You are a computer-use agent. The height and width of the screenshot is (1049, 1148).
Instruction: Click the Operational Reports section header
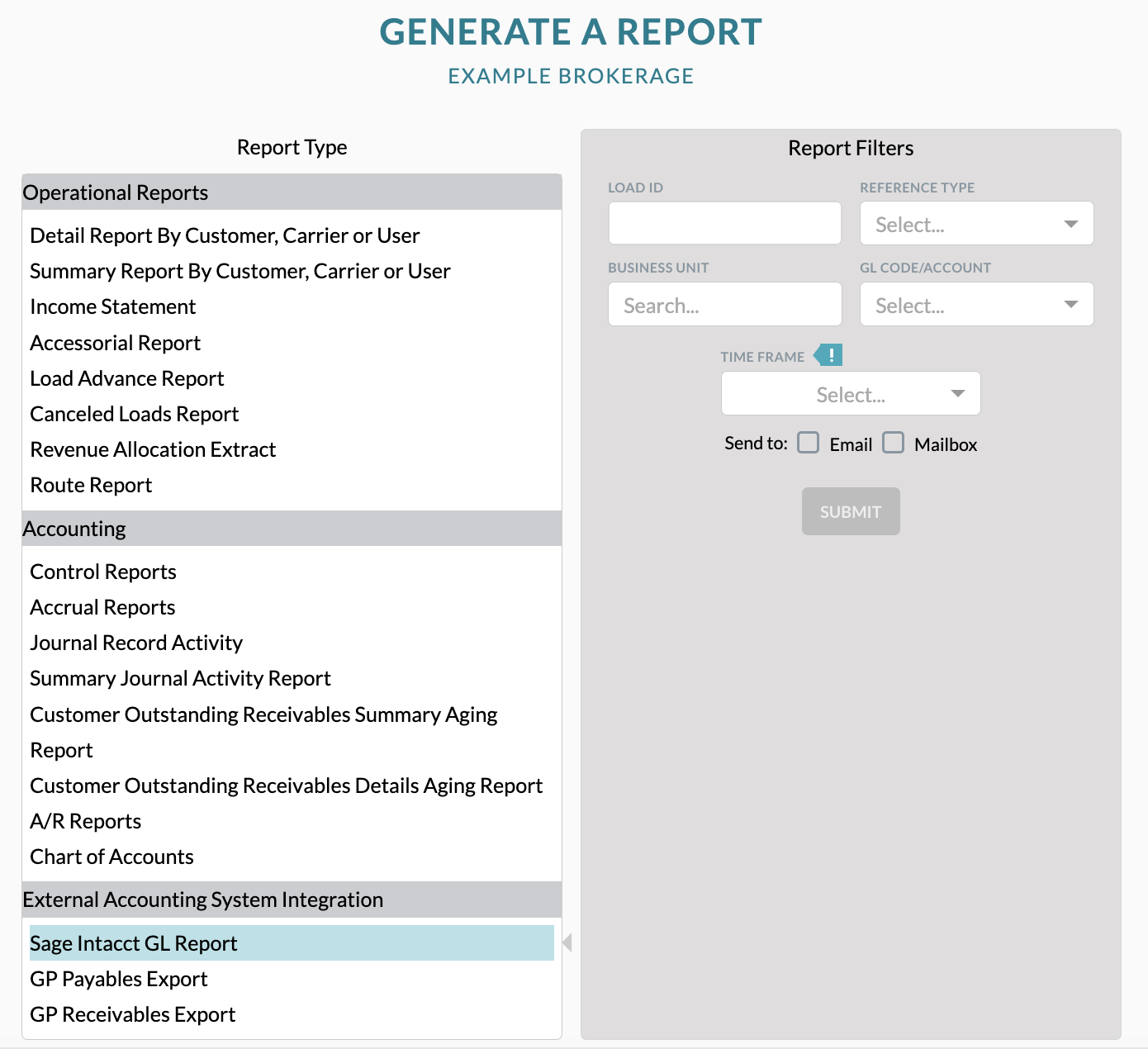point(116,192)
